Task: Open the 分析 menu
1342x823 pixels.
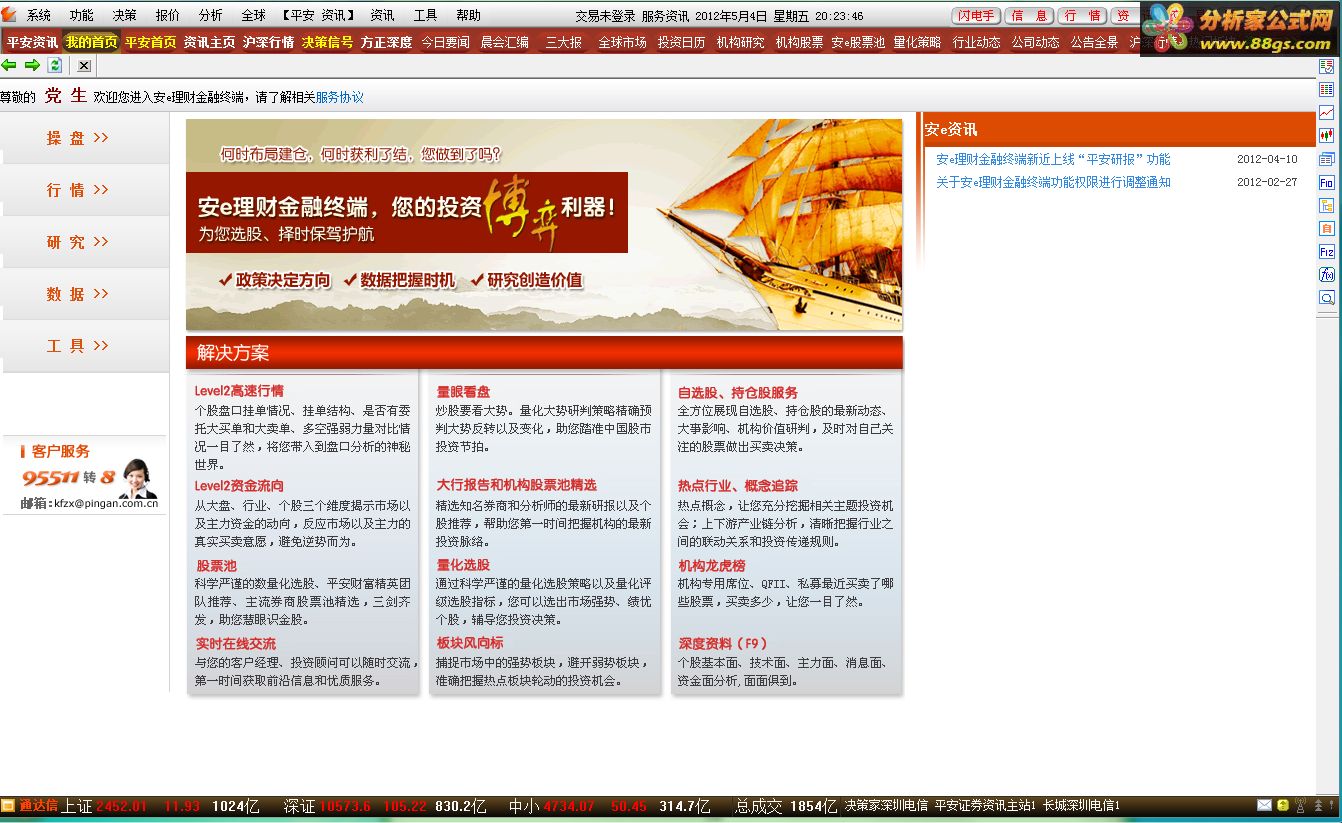Action: pyautogui.click(x=211, y=15)
